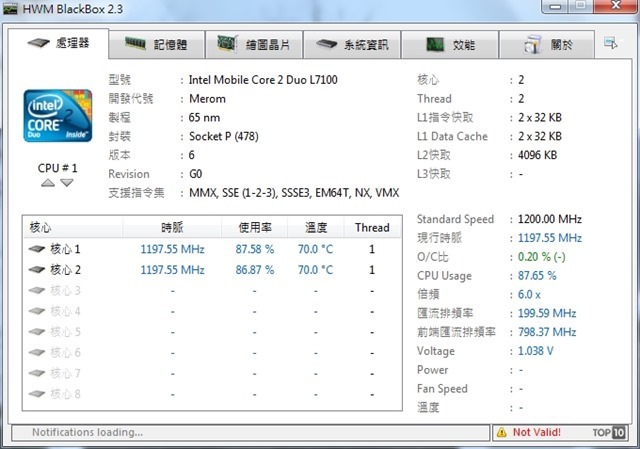Click 87.58 % usage of core 1
Image resolution: width=640 pixels, height=449 pixels.
255,249
